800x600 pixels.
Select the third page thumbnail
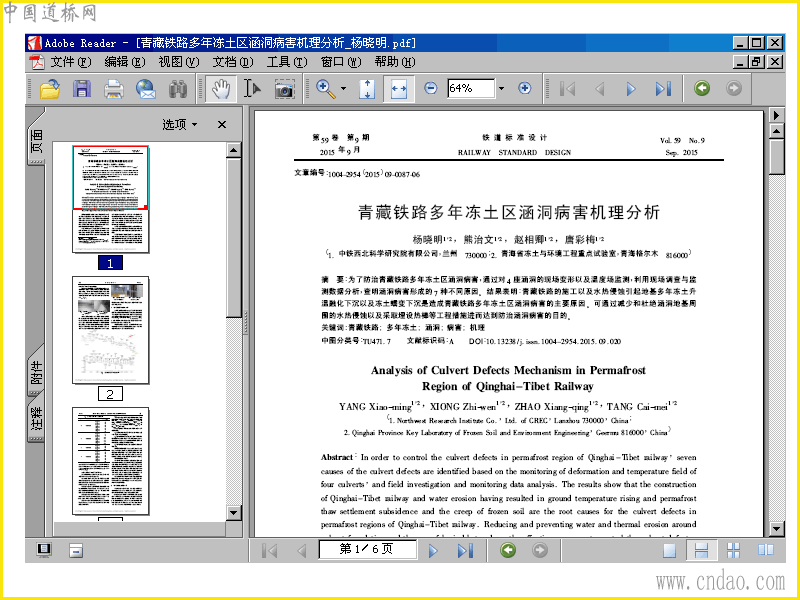click(x=111, y=461)
